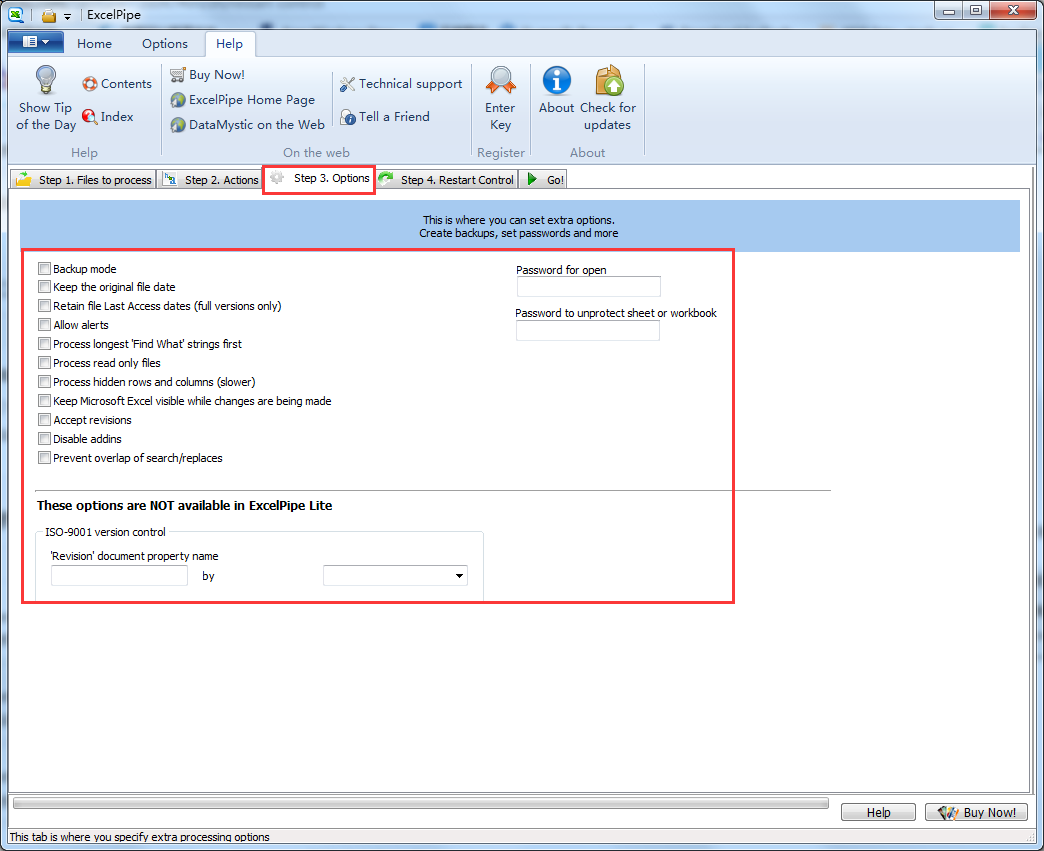Minimize the ExcelPipe window
The height and width of the screenshot is (851, 1044).
(949, 11)
